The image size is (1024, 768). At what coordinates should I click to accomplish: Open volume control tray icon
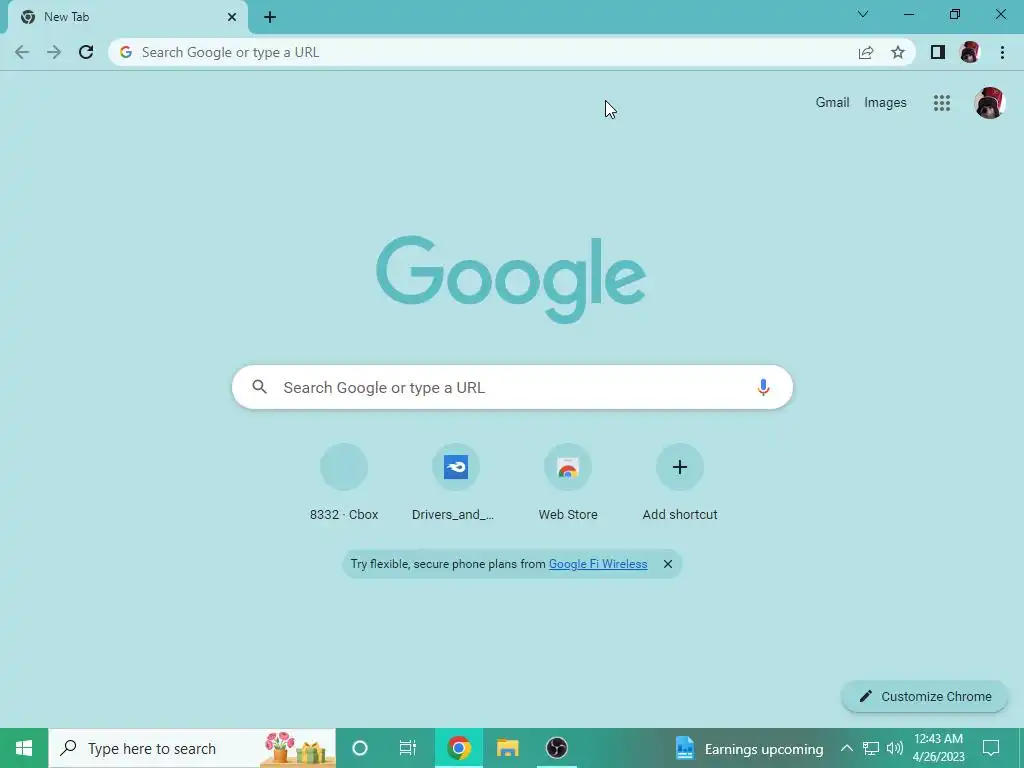895,748
